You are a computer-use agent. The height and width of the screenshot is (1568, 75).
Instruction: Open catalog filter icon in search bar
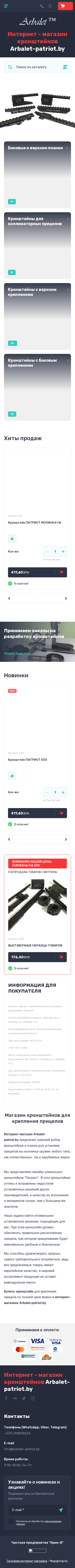tap(65, 67)
